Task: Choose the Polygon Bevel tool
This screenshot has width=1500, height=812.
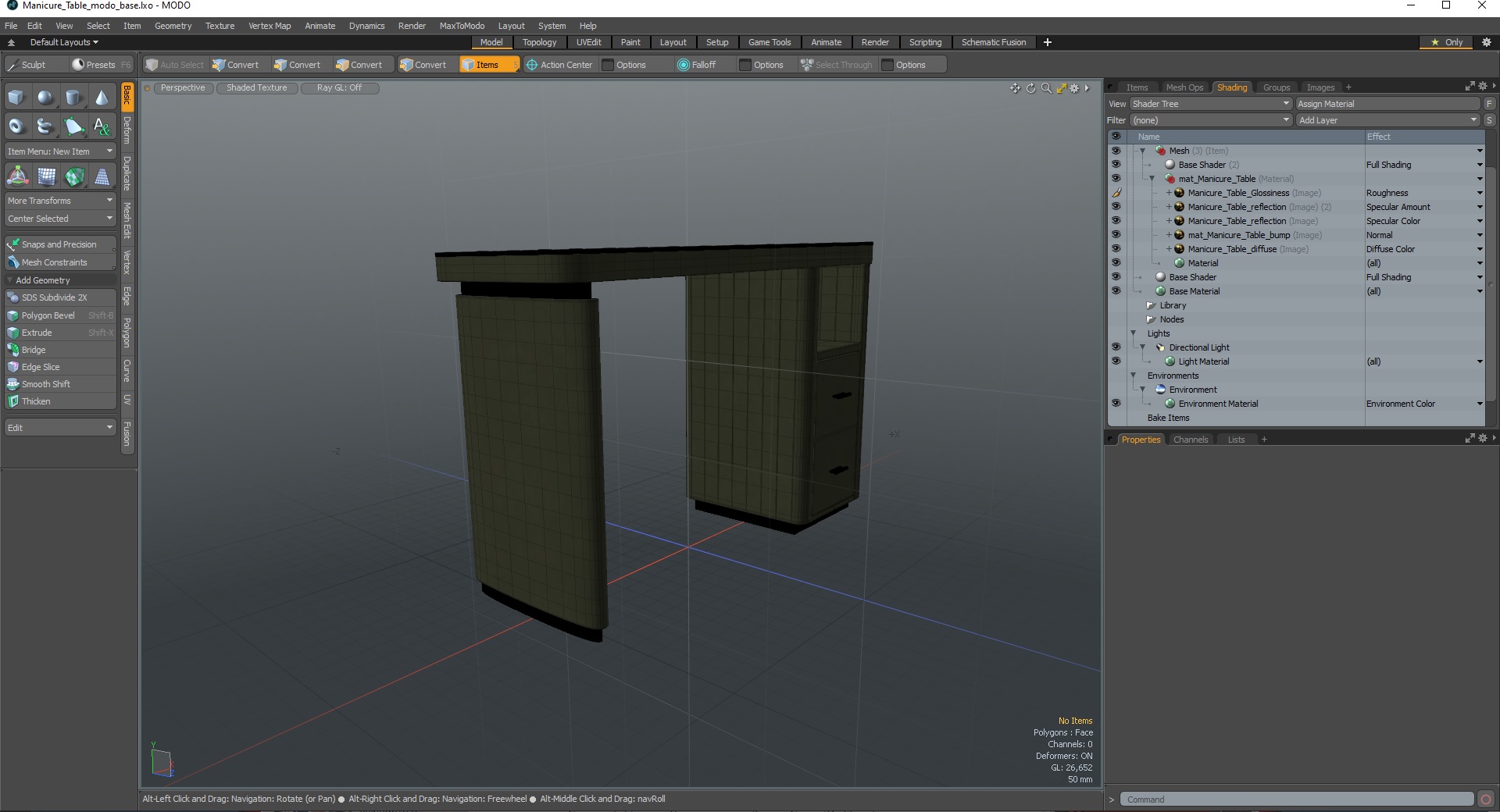Action: [60, 315]
